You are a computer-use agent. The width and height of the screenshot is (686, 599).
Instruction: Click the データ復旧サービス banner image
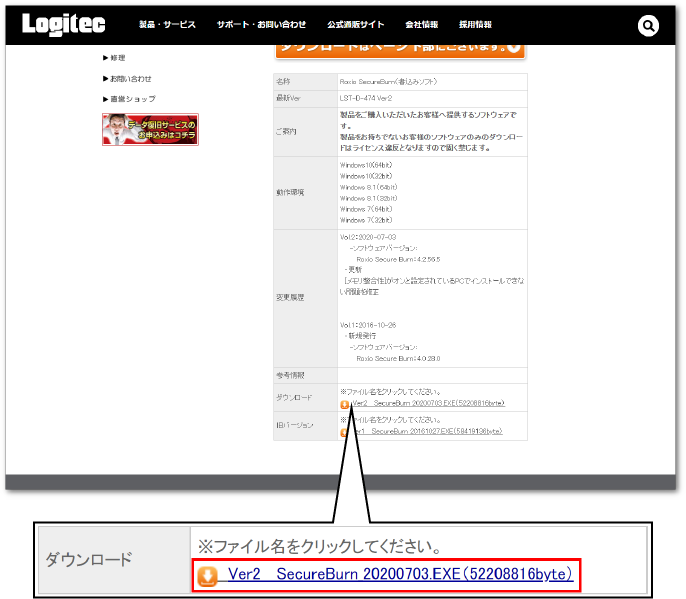(150, 130)
